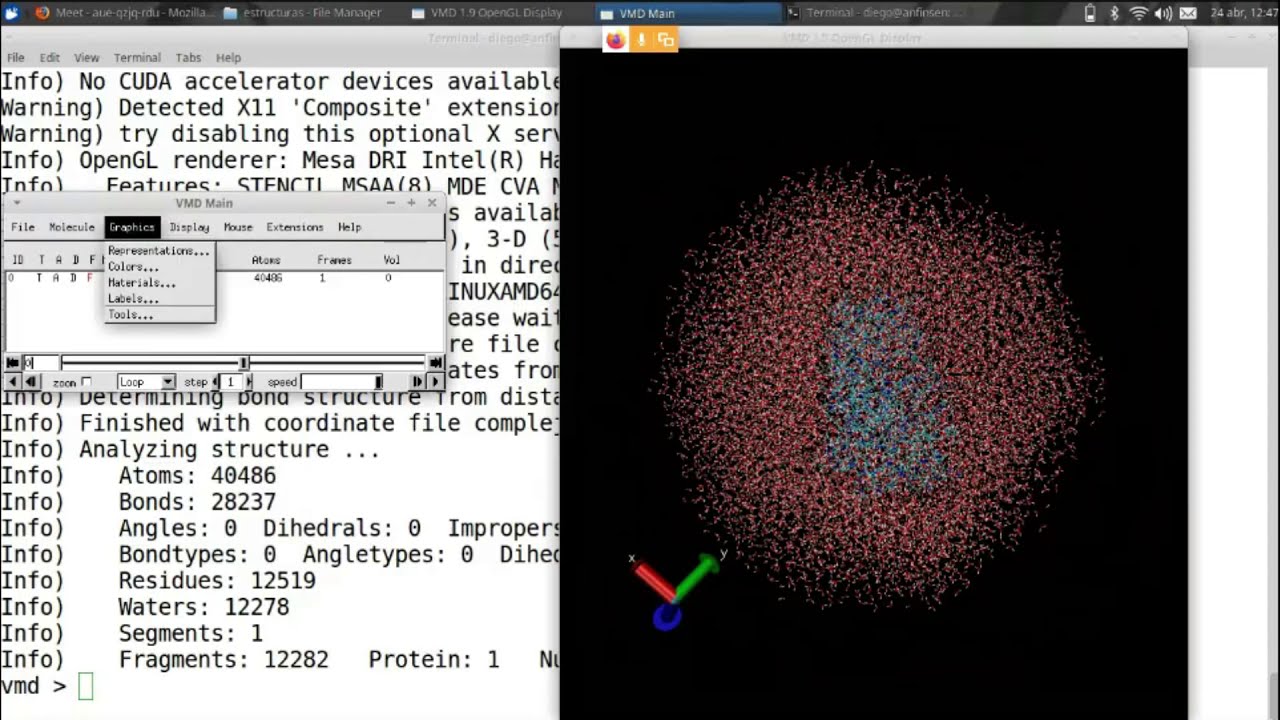Image resolution: width=1280 pixels, height=720 pixels.
Task: Toggle the A (active) flag of molecule 0
Action: coord(56,278)
